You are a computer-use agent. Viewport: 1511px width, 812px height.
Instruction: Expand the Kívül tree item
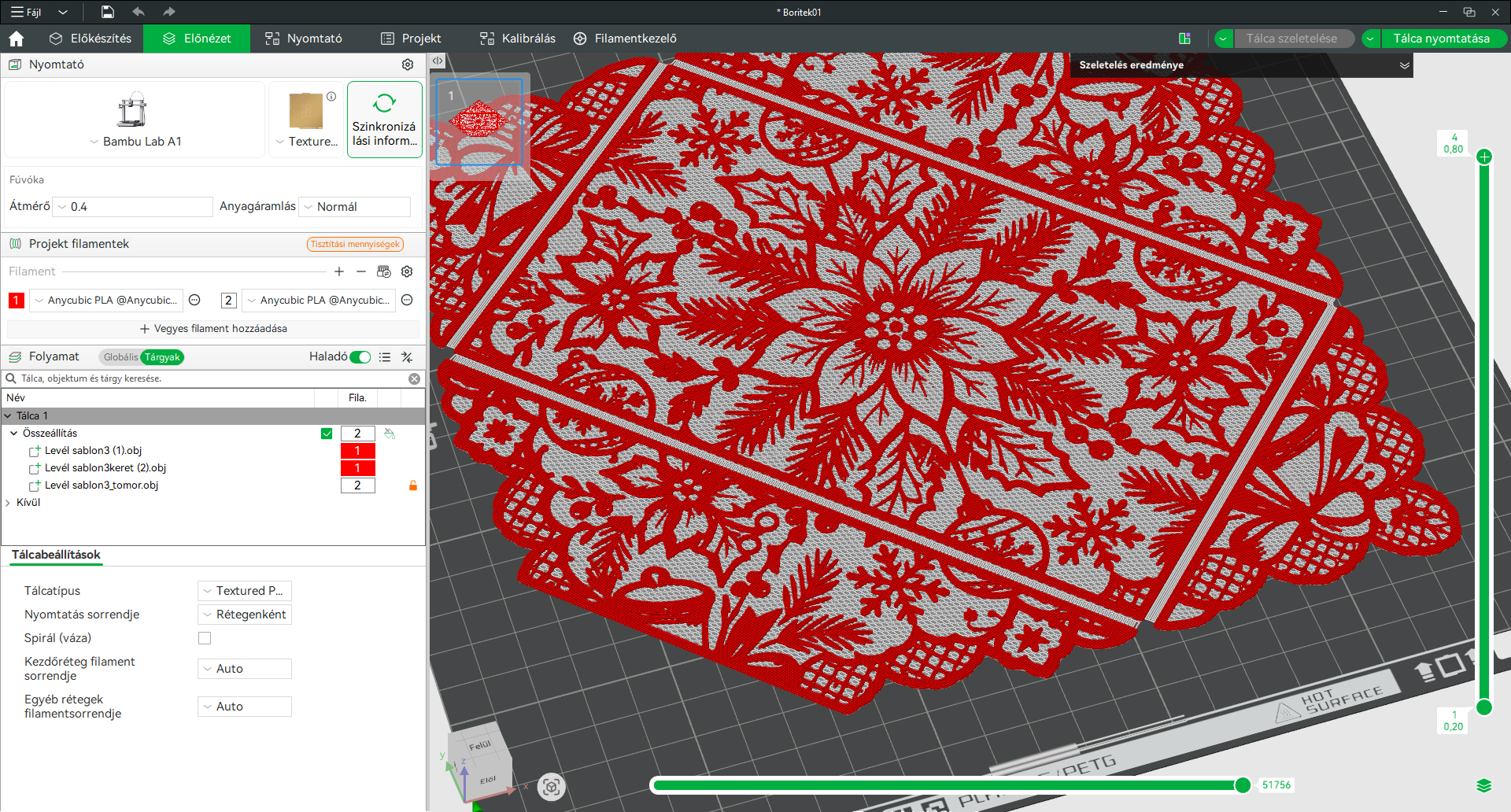coord(8,503)
